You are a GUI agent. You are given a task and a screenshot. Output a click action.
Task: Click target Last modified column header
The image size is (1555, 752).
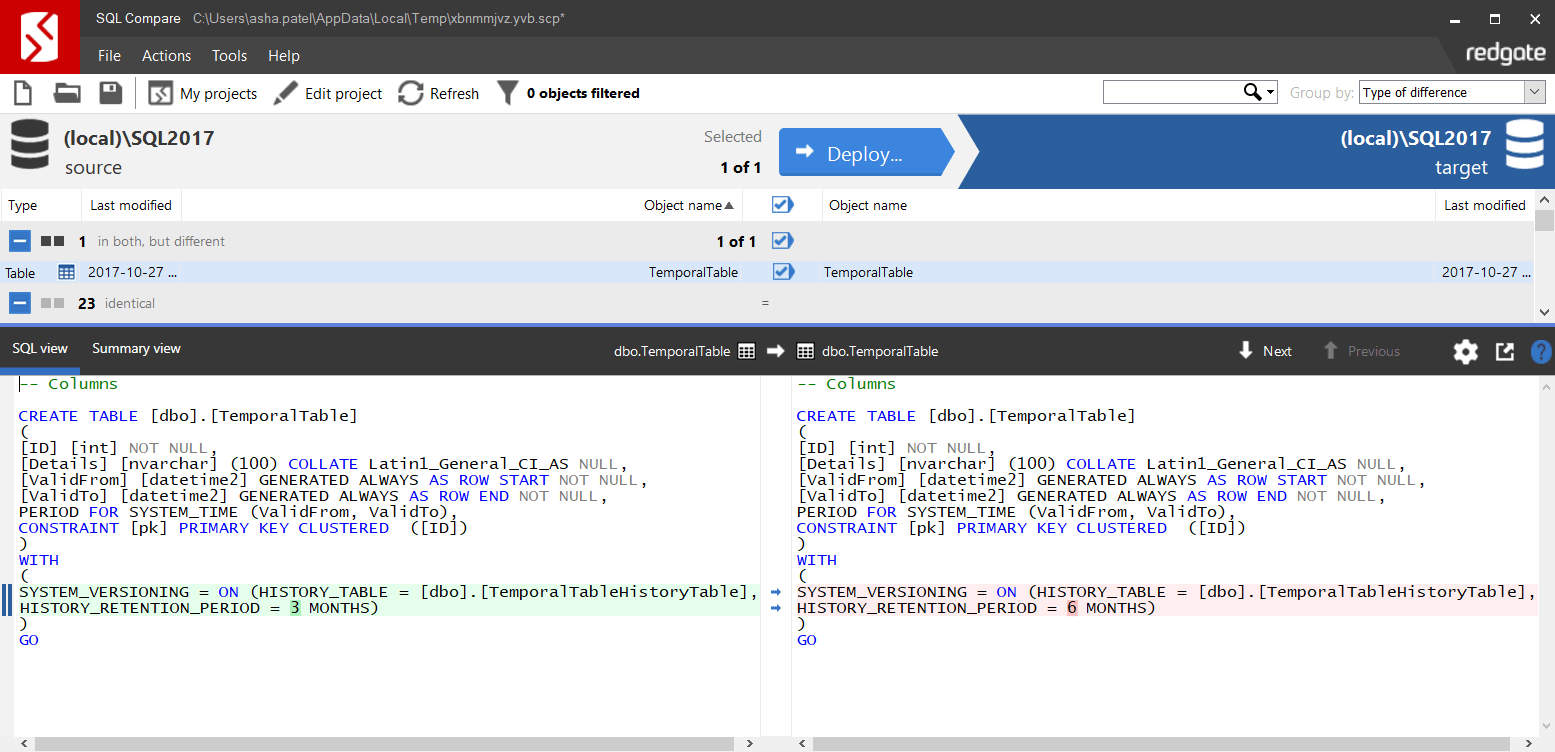[1485, 205]
